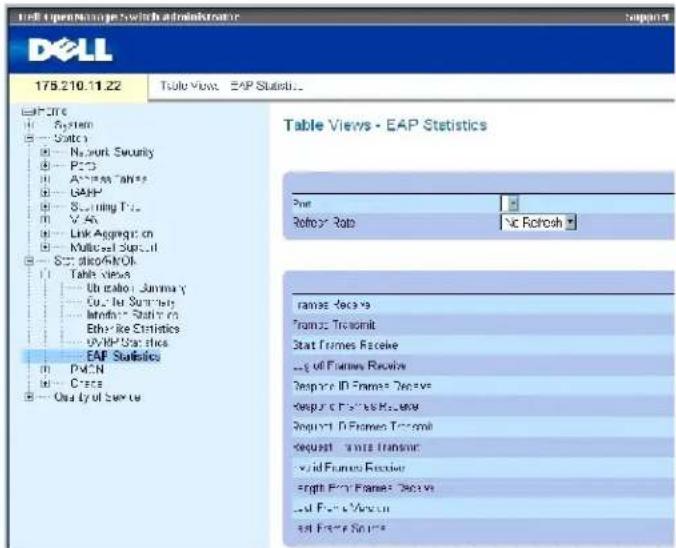The height and width of the screenshot is (548, 676).
Task: Expand the System tree node
Action: (29, 125)
